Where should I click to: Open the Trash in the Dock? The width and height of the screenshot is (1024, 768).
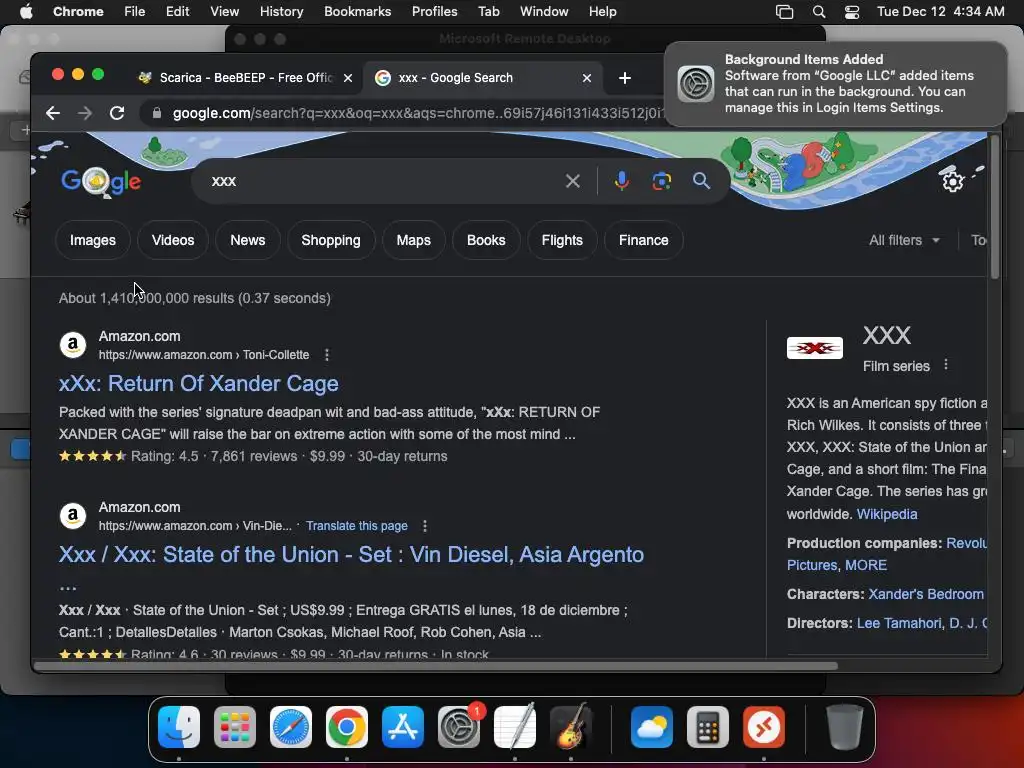click(x=844, y=727)
